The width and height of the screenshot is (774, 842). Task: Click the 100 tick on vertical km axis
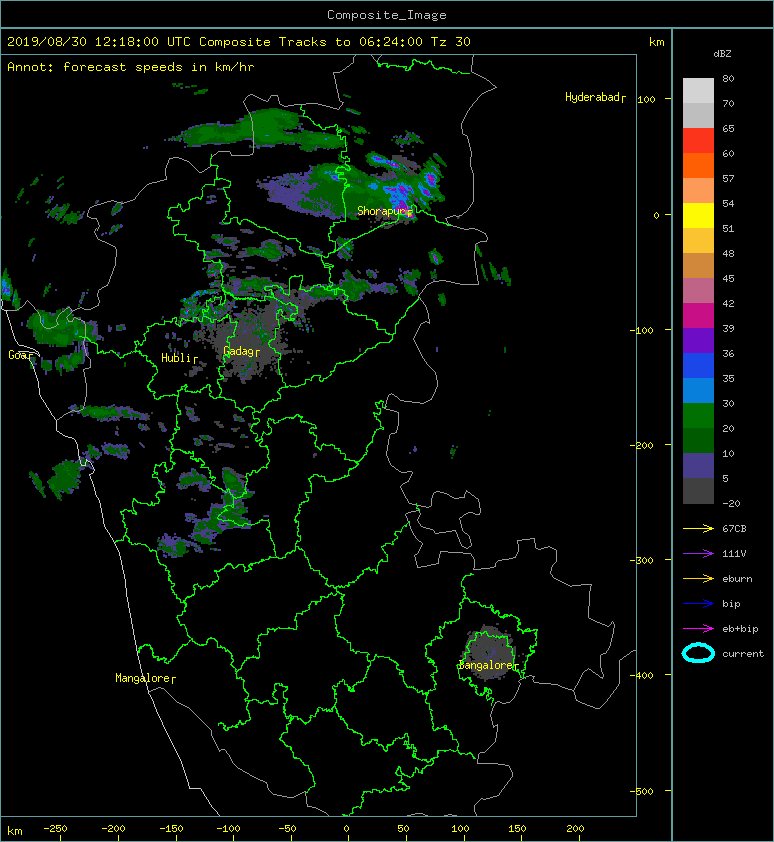coord(647,99)
